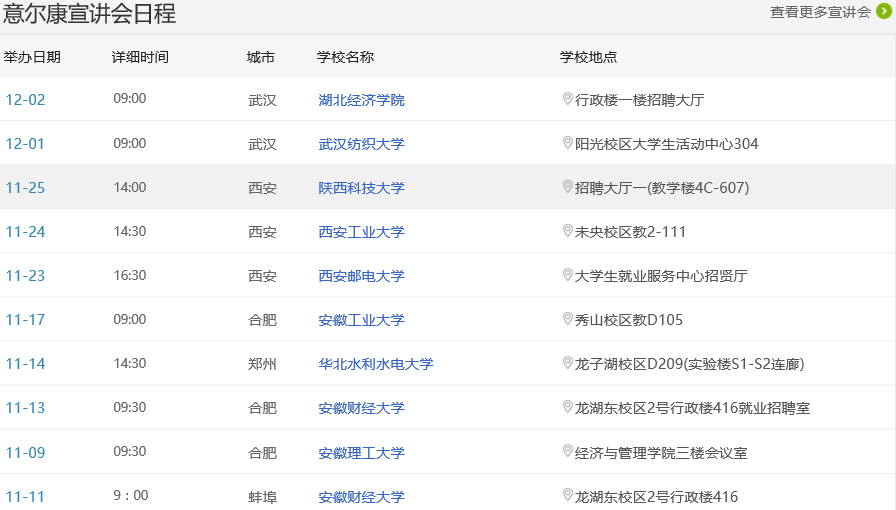
Task: Click the green arrow icon beside 查看更多宣讲会
Action: pos(883,11)
